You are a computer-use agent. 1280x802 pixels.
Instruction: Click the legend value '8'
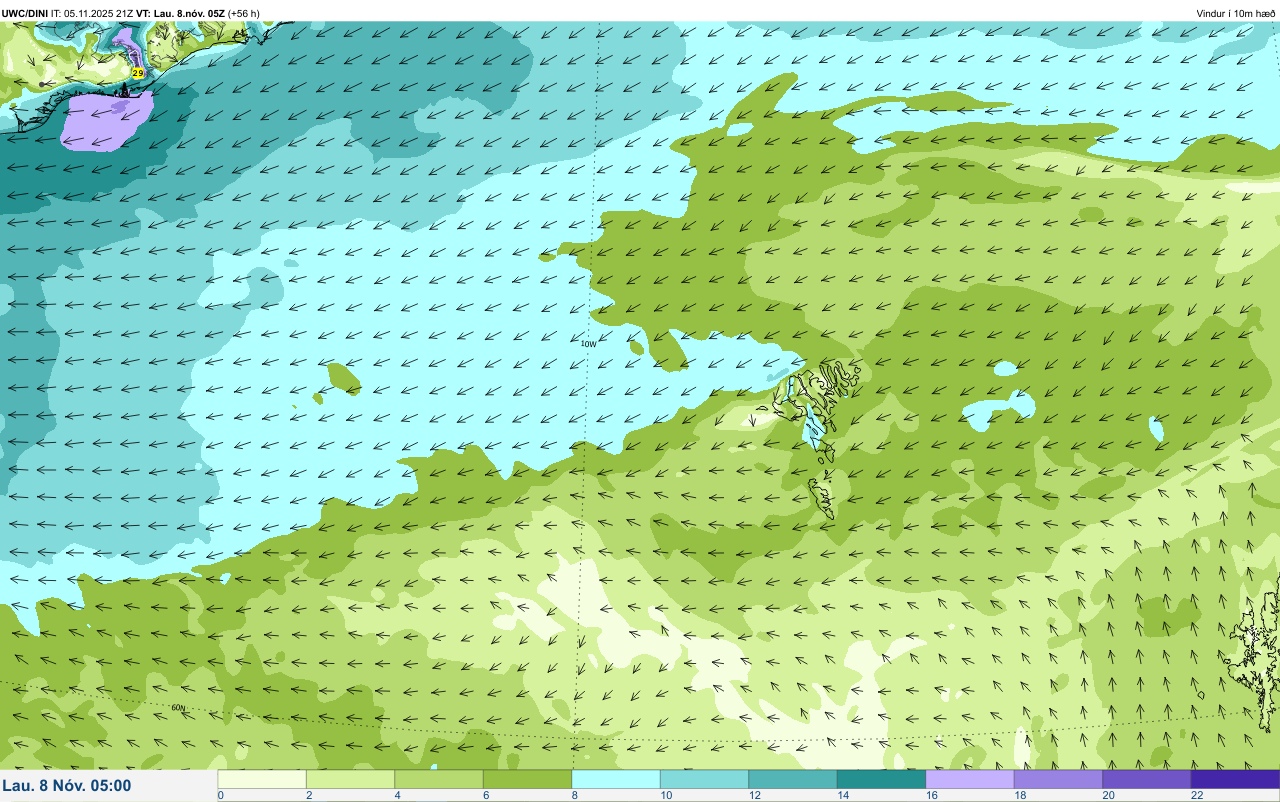(x=574, y=795)
